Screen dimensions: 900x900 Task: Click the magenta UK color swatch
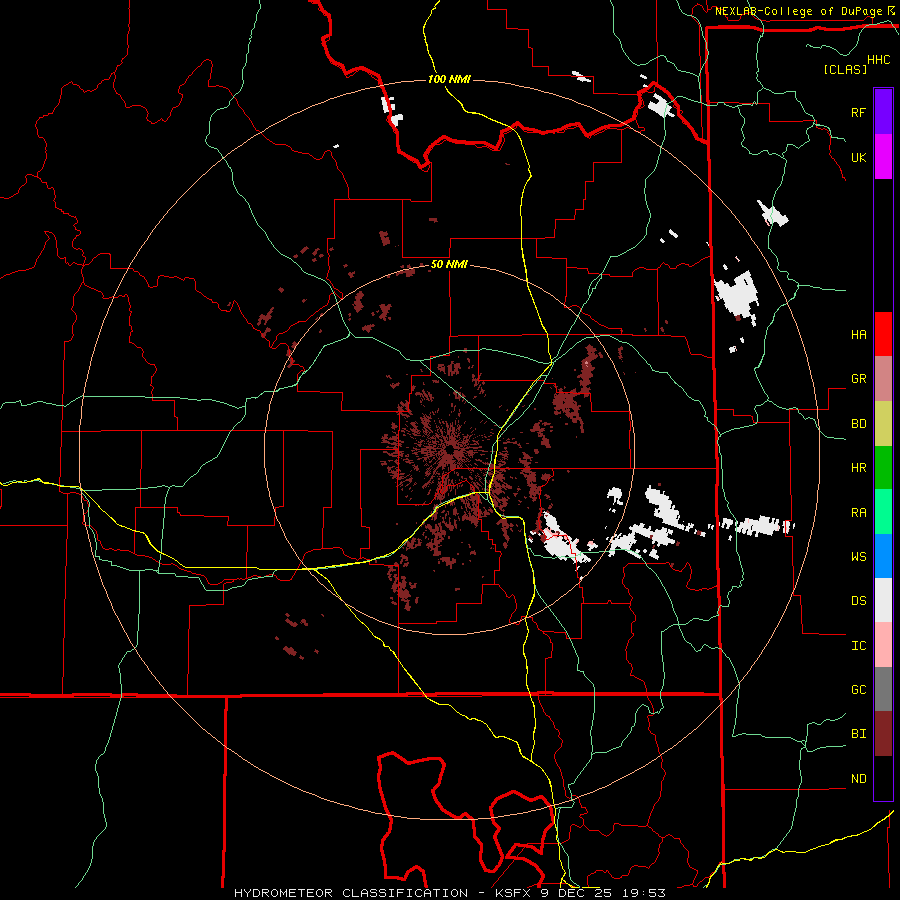pyautogui.click(x=883, y=157)
